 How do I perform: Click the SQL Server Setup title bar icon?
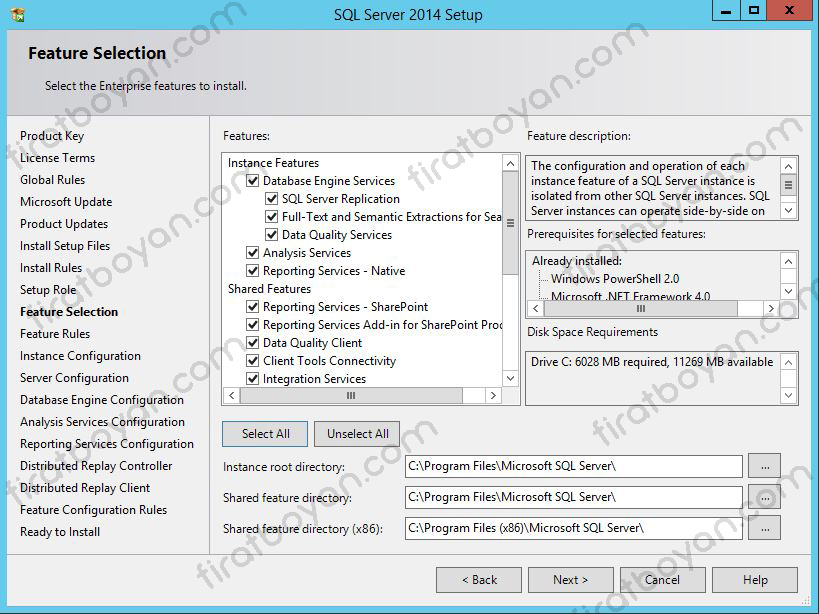pos(17,15)
